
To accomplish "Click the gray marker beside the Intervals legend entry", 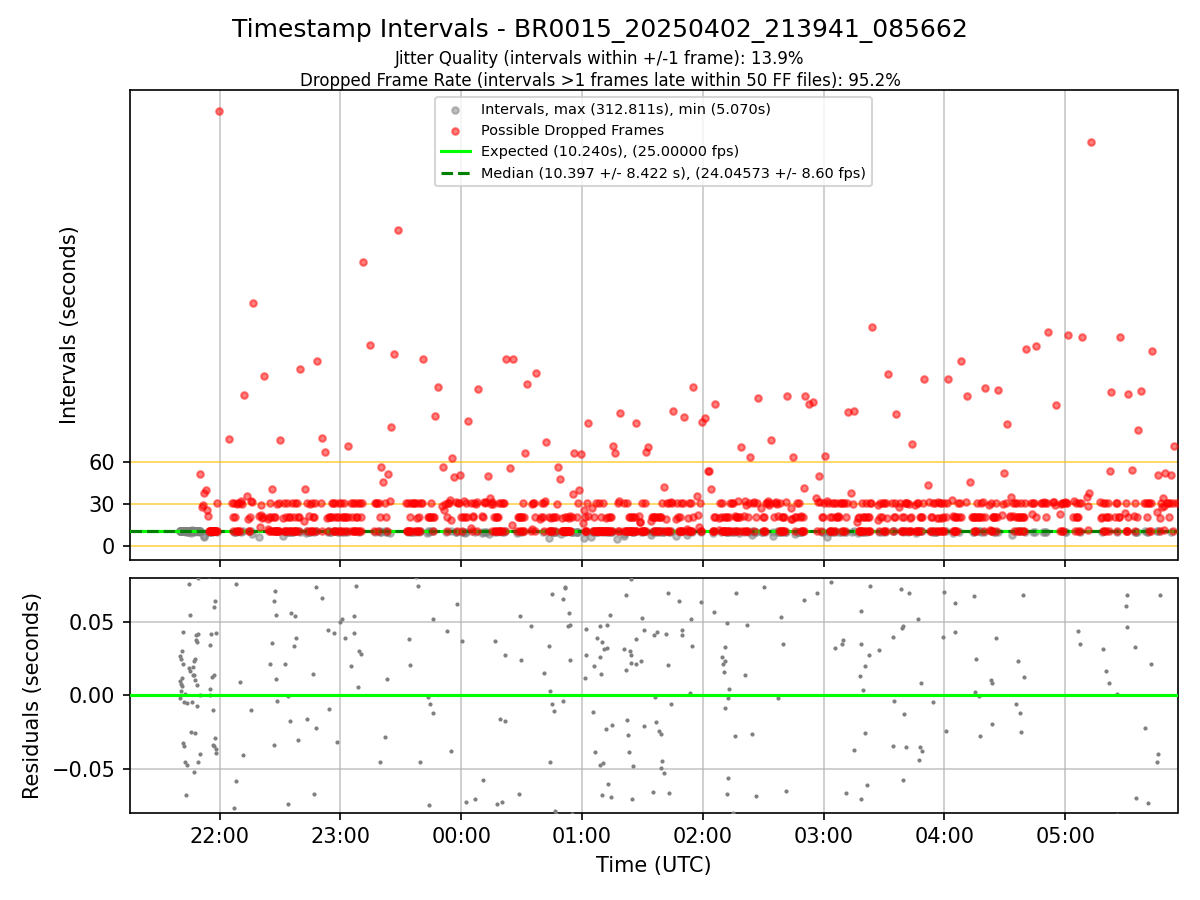I will click(x=456, y=110).
